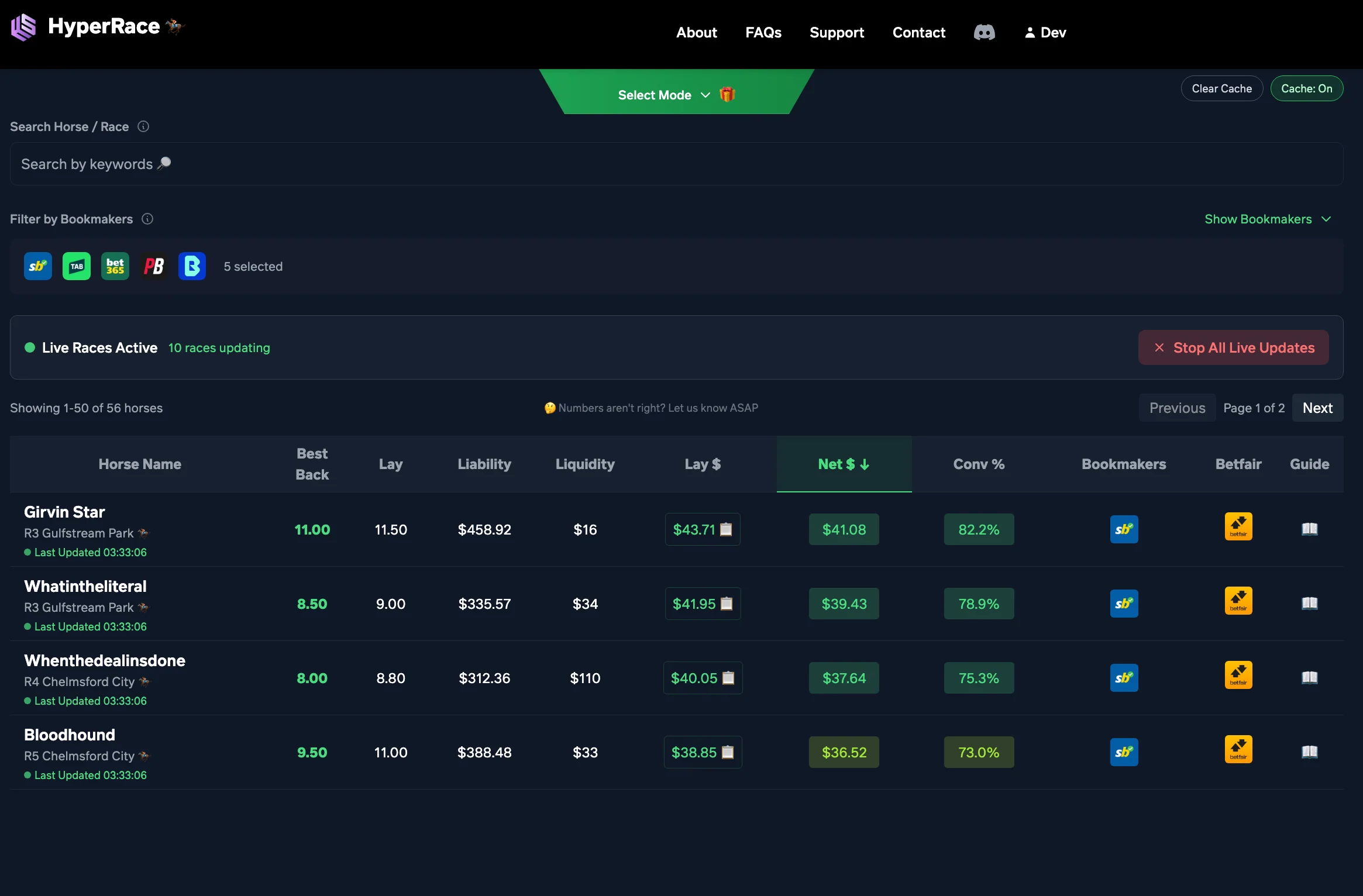Viewport: 1363px width, 896px height.
Task: Open the Dev account dropdown
Action: (1045, 32)
